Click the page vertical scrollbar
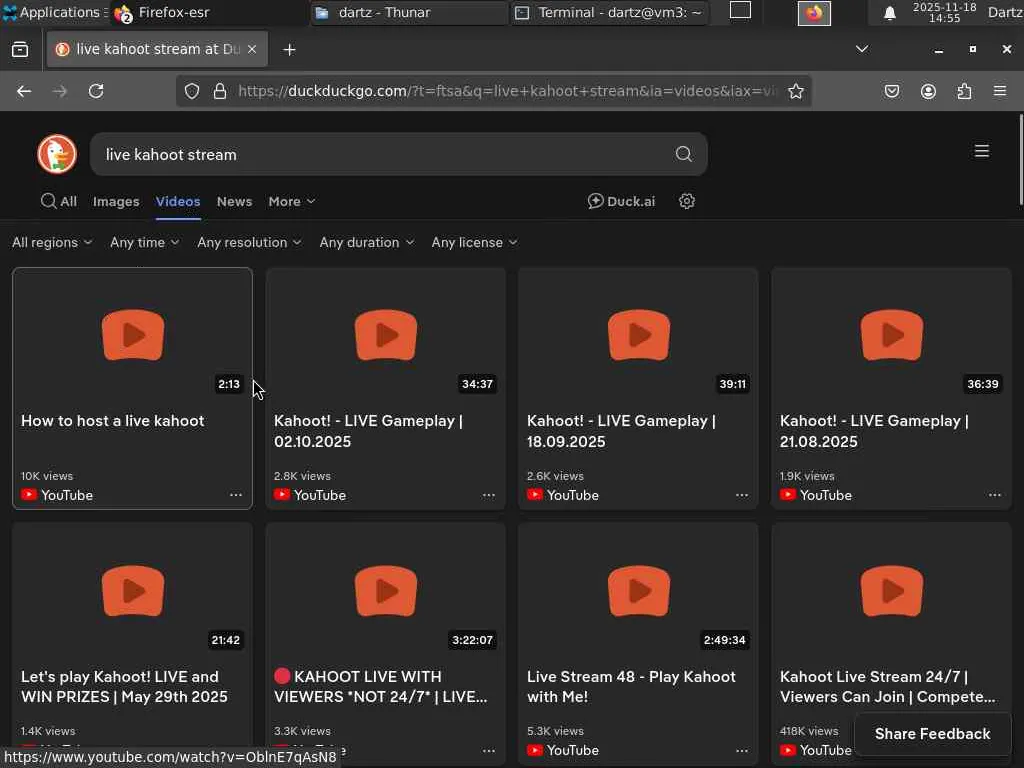The height and width of the screenshot is (768, 1024). [x=1020, y=160]
